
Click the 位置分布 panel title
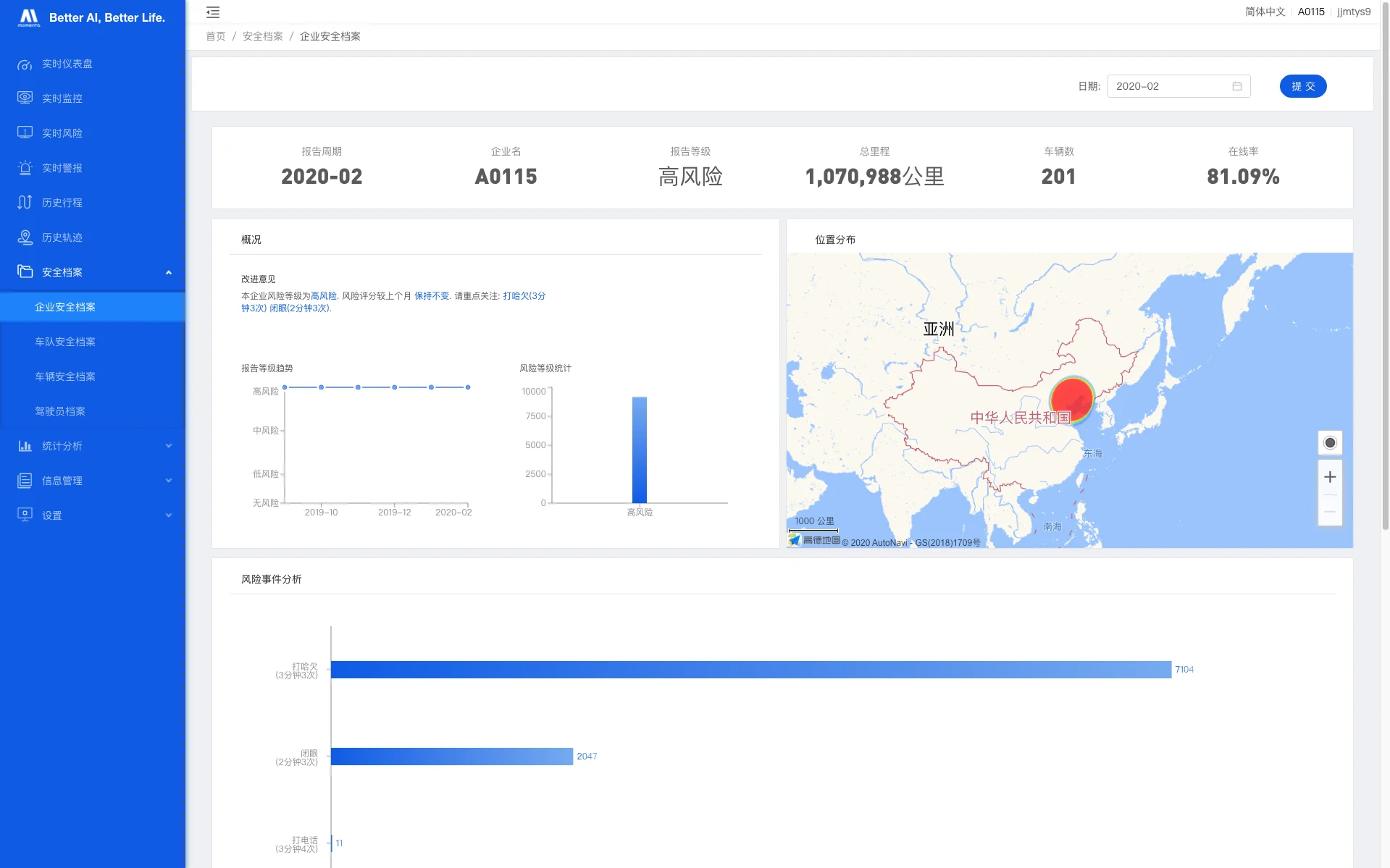coord(835,240)
